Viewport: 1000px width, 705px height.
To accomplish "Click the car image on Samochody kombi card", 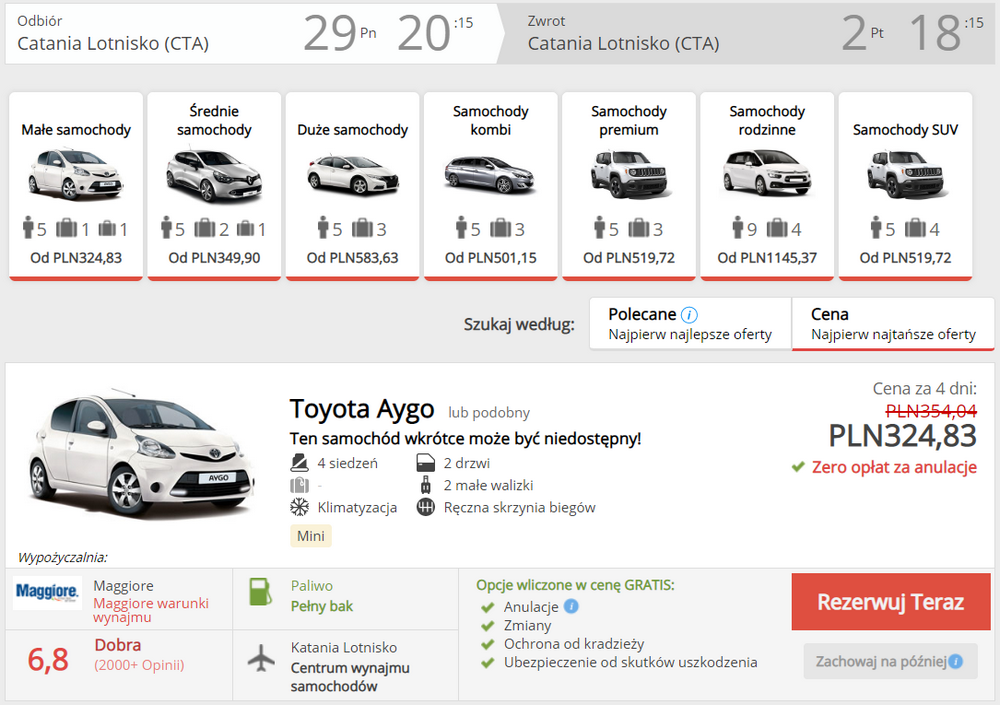I will coord(490,174).
